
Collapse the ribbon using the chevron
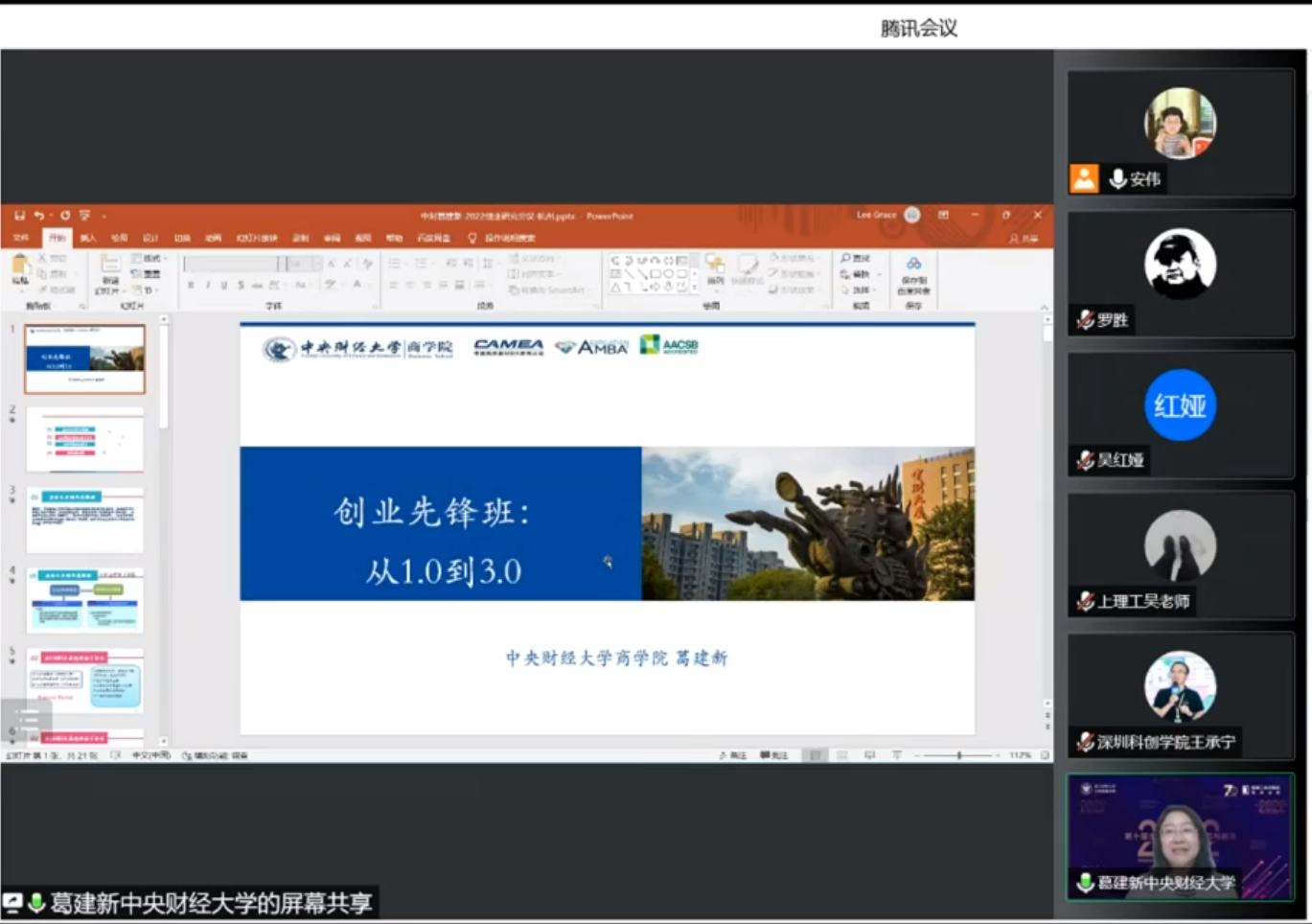[x=1044, y=307]
